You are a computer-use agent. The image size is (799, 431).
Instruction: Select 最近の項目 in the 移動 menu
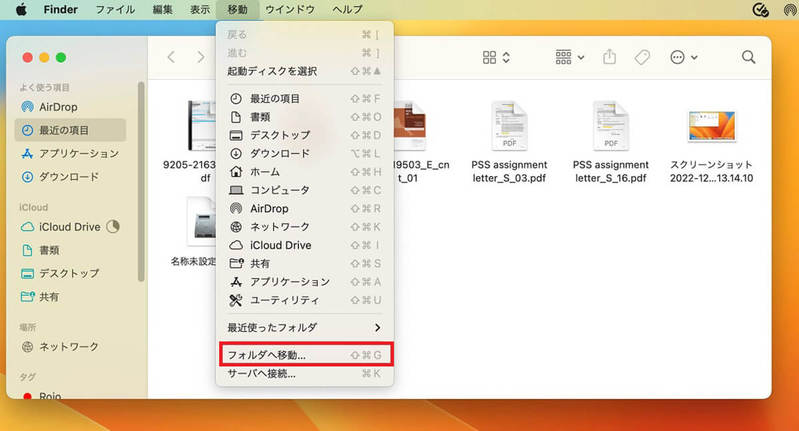tap(304, 99)
